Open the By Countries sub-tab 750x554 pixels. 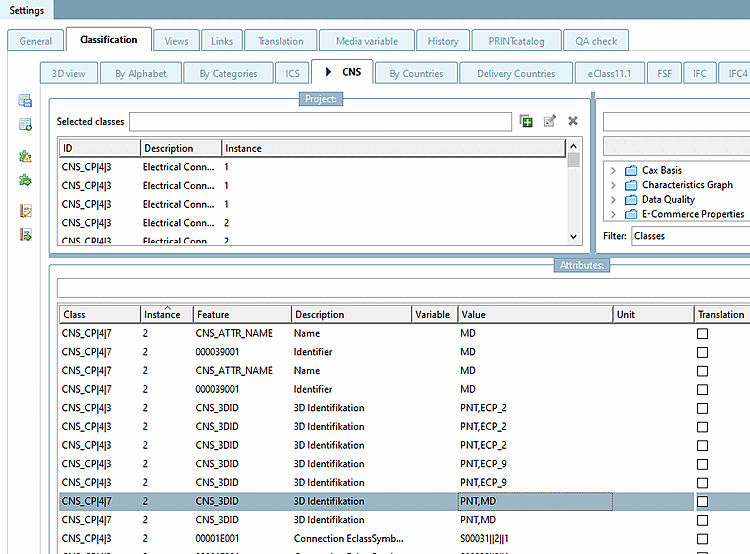[x=416, y=73]
